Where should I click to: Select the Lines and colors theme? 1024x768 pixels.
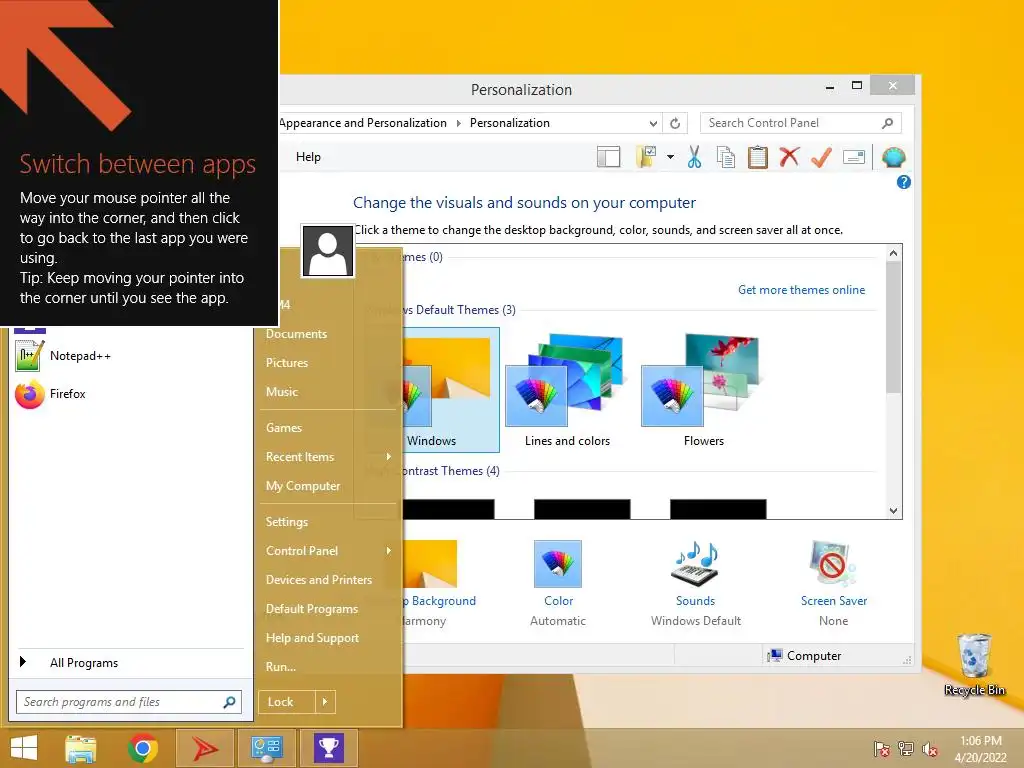click(568, 391)
